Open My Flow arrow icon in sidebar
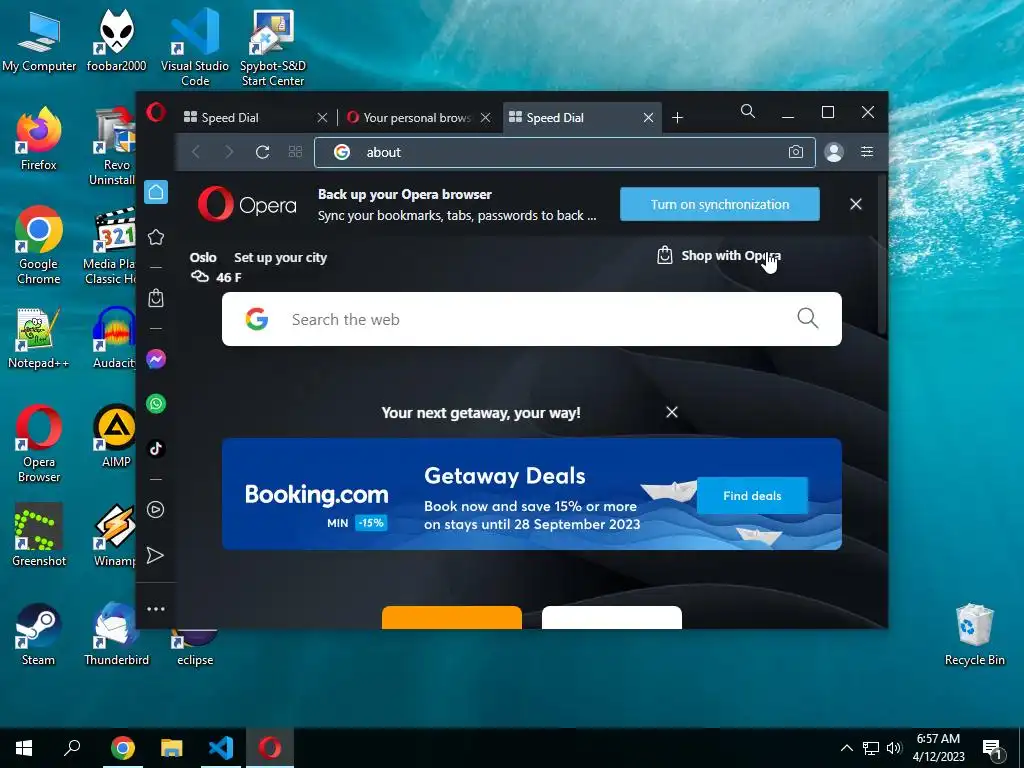Screen dimensions: 1024x768 coord(155,555)
